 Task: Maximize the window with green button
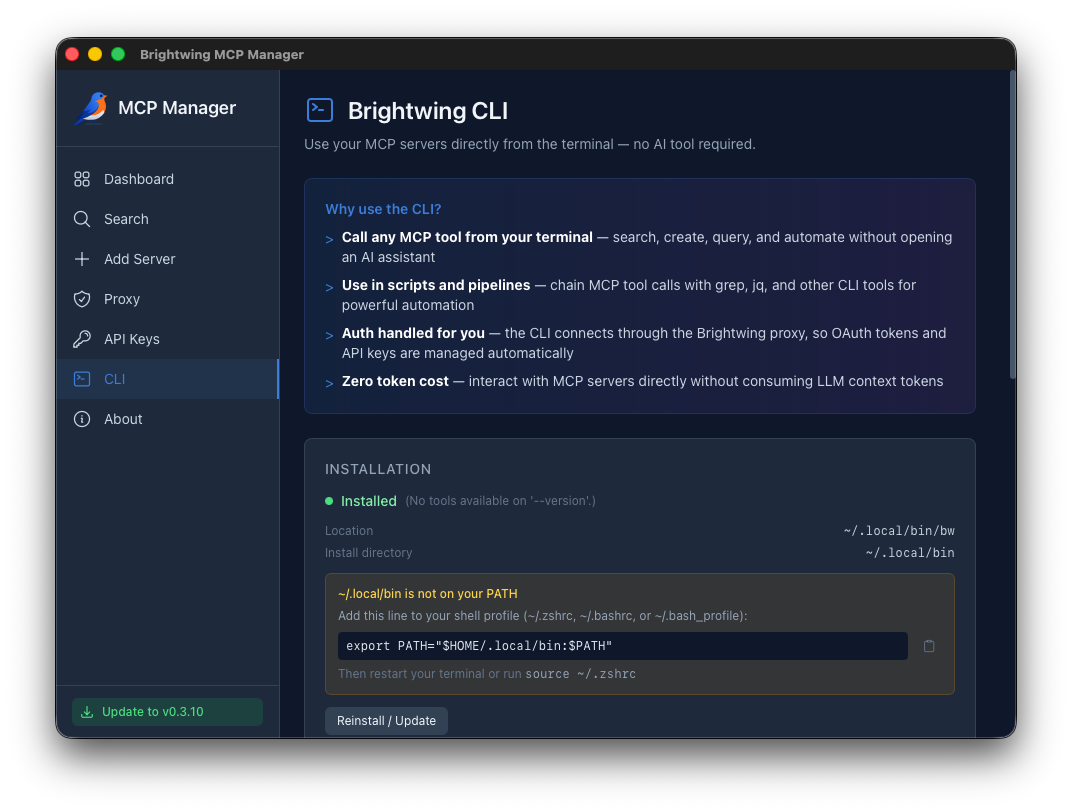(x=118, y=55)
